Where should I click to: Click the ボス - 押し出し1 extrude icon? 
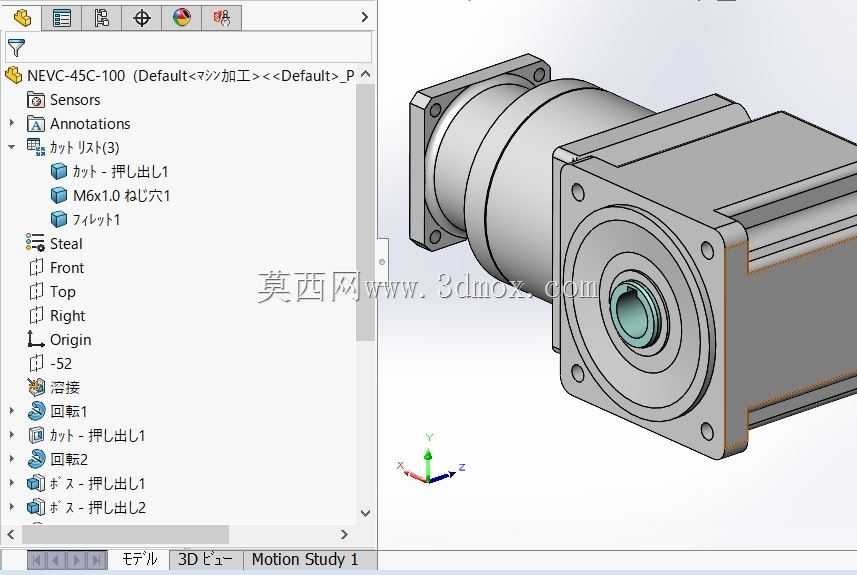click(x=36, y=483)
